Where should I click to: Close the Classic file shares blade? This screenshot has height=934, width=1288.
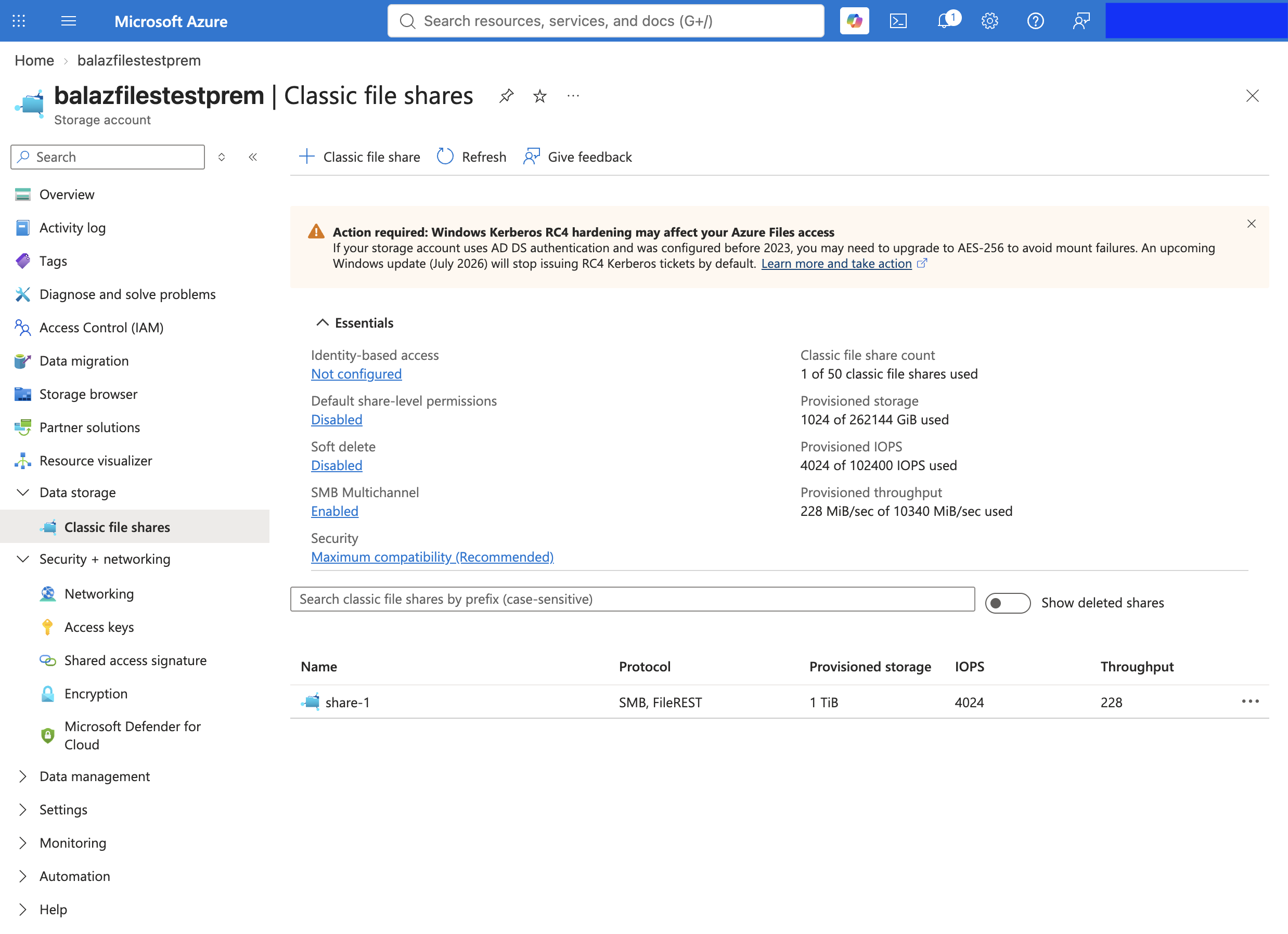(x=1252, y=95)
